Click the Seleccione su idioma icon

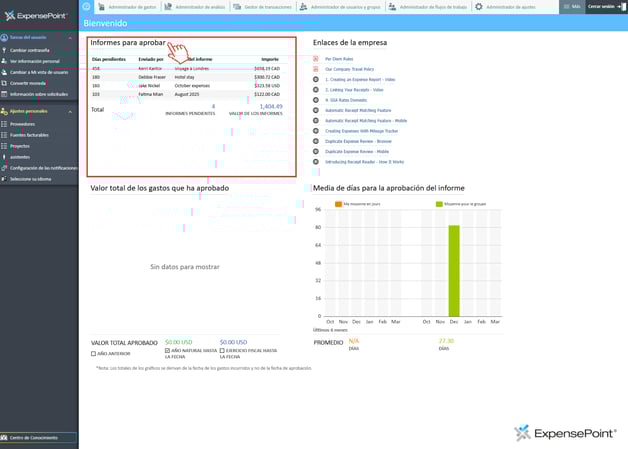[x=4, y=179]
